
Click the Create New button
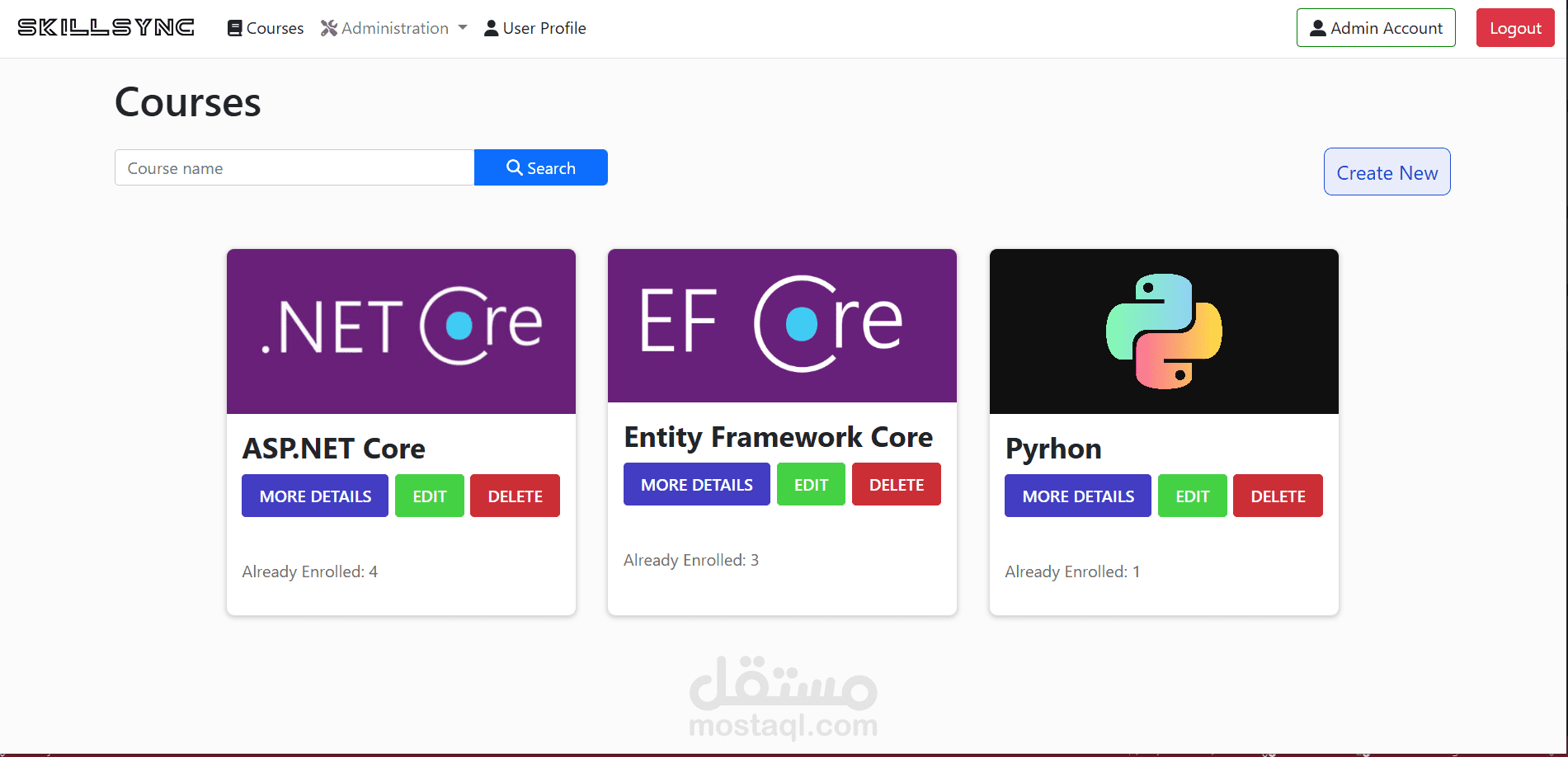tap(1387, 172)
